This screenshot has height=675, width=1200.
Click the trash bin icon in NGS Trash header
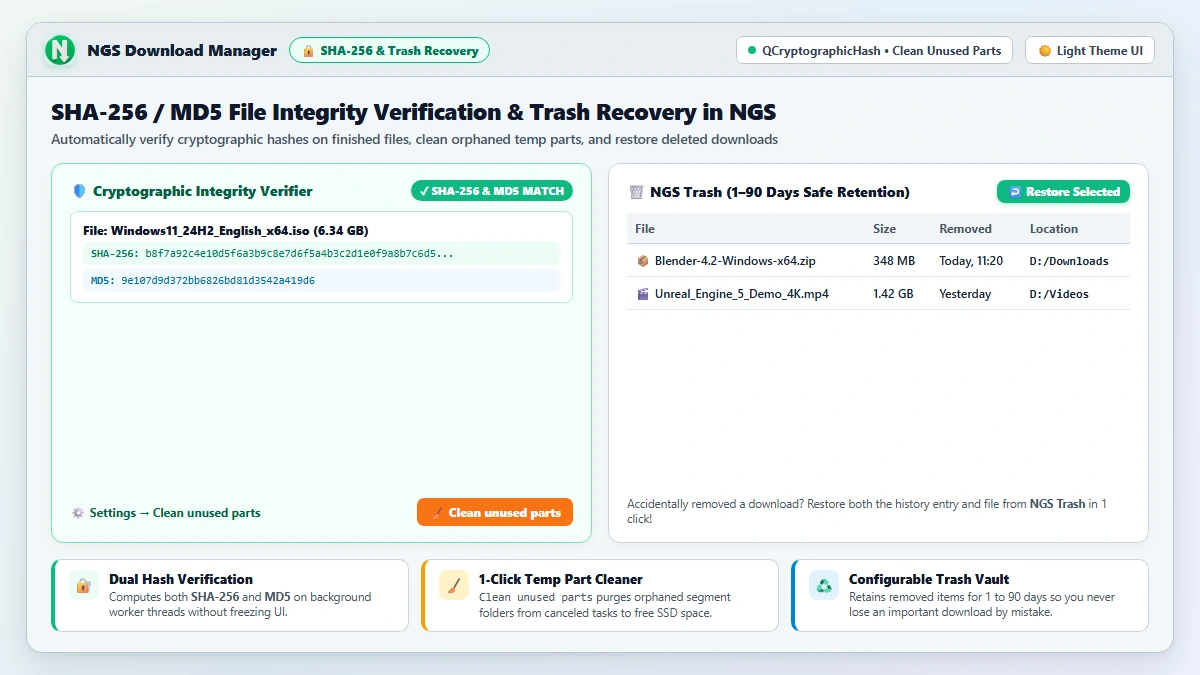click(636, 192)
